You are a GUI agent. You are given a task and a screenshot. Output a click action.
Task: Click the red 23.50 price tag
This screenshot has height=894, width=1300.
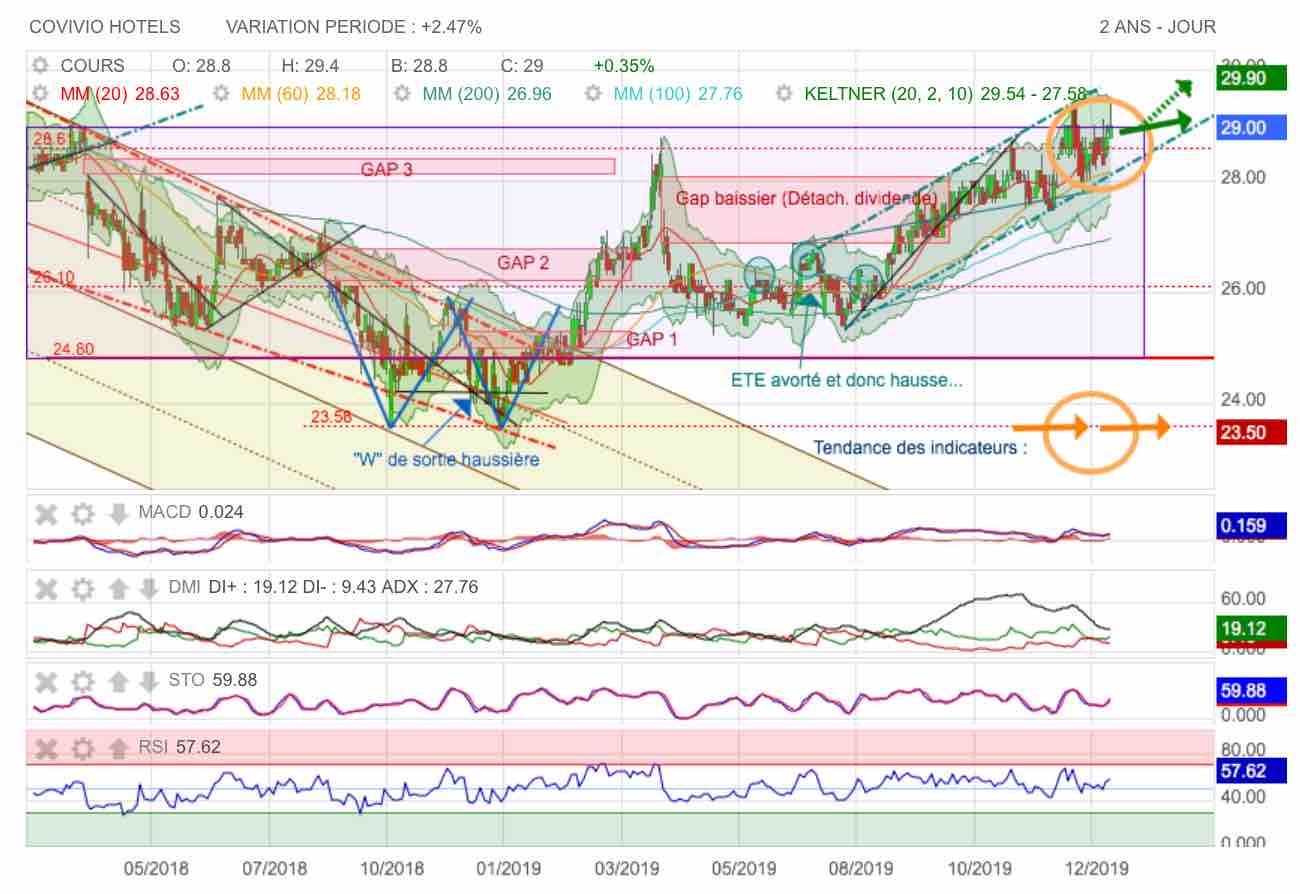tap(1249, 432)
